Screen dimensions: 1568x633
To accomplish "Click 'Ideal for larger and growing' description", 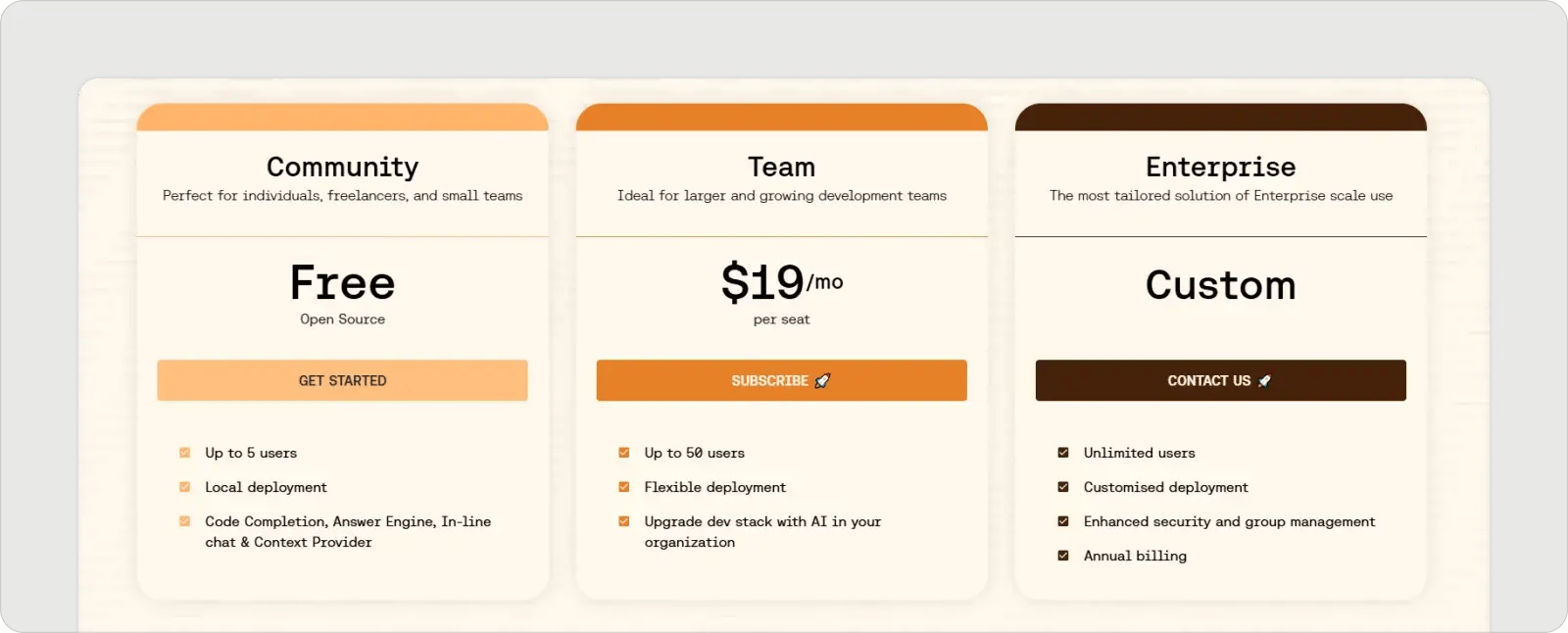I will tap(781, 196).
